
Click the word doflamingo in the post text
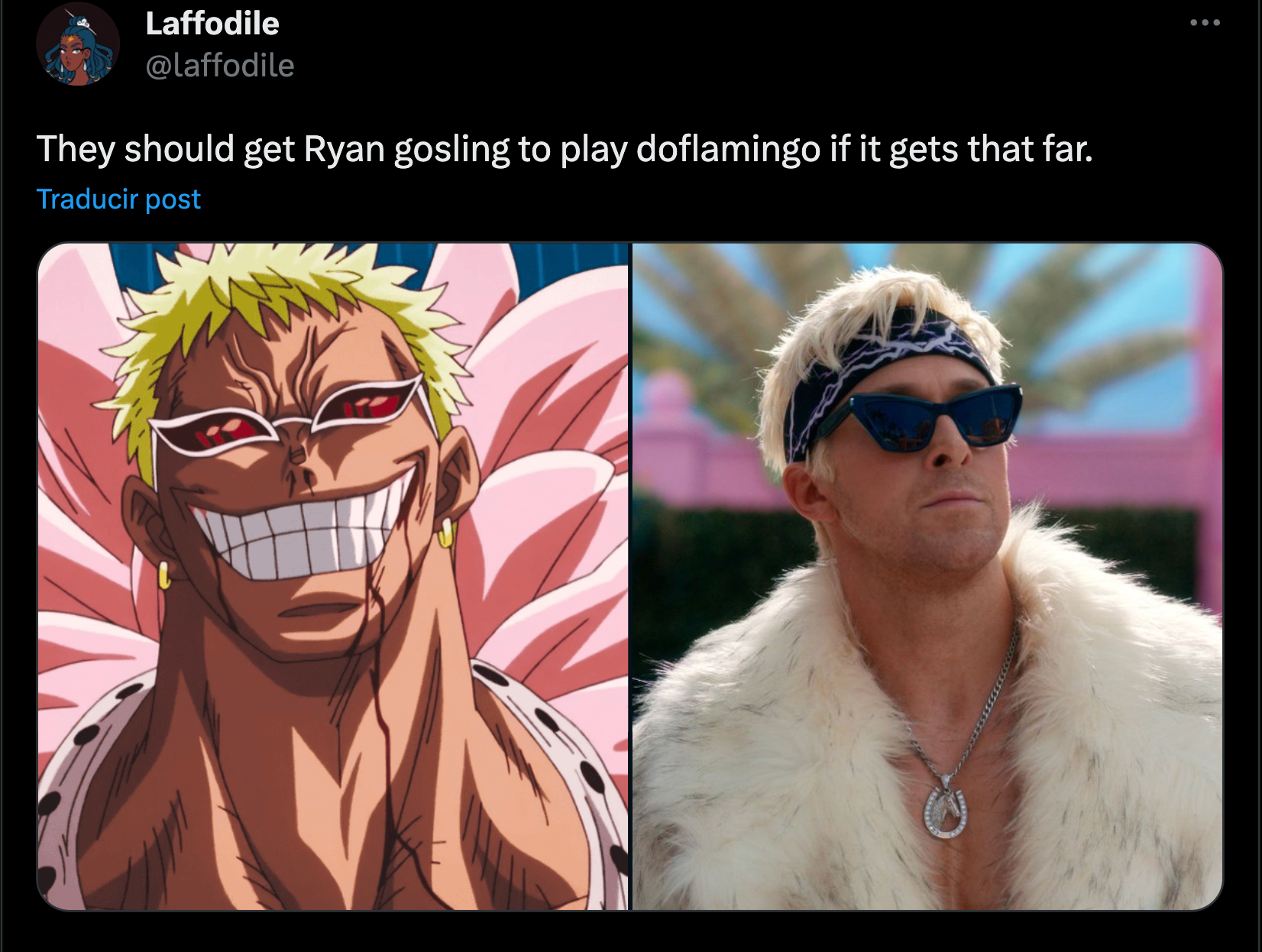coord(729,148)
